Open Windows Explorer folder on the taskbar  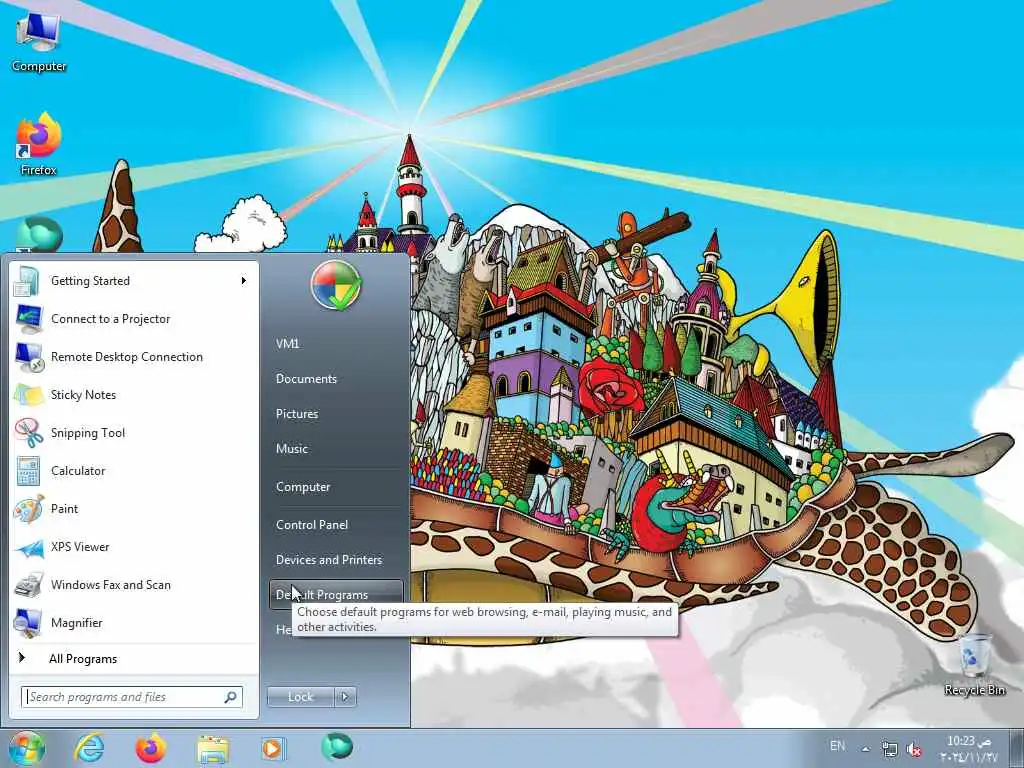[213, 749]
